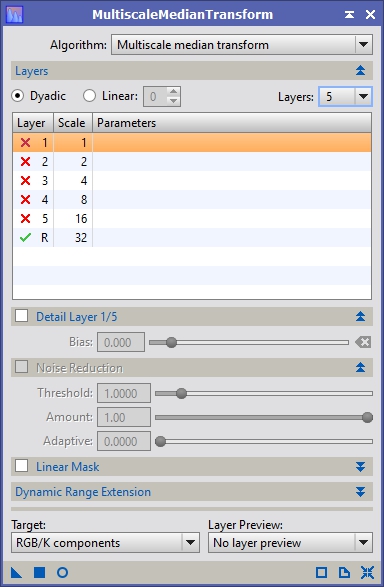The height and width of the screenshot is (587, 384).
Task: Select the Dyadic scaling option
Action: (18, 96)
